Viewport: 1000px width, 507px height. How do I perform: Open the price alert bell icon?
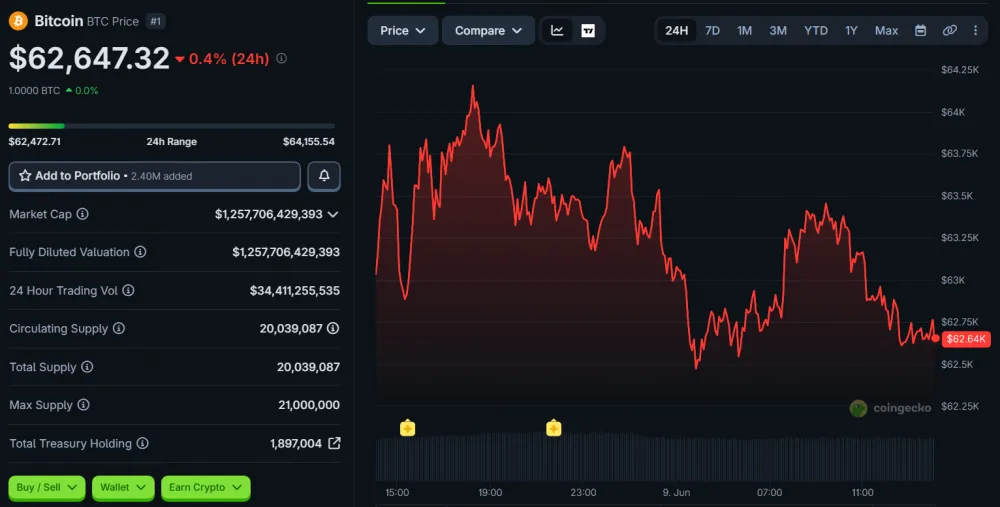coord(324,176)
